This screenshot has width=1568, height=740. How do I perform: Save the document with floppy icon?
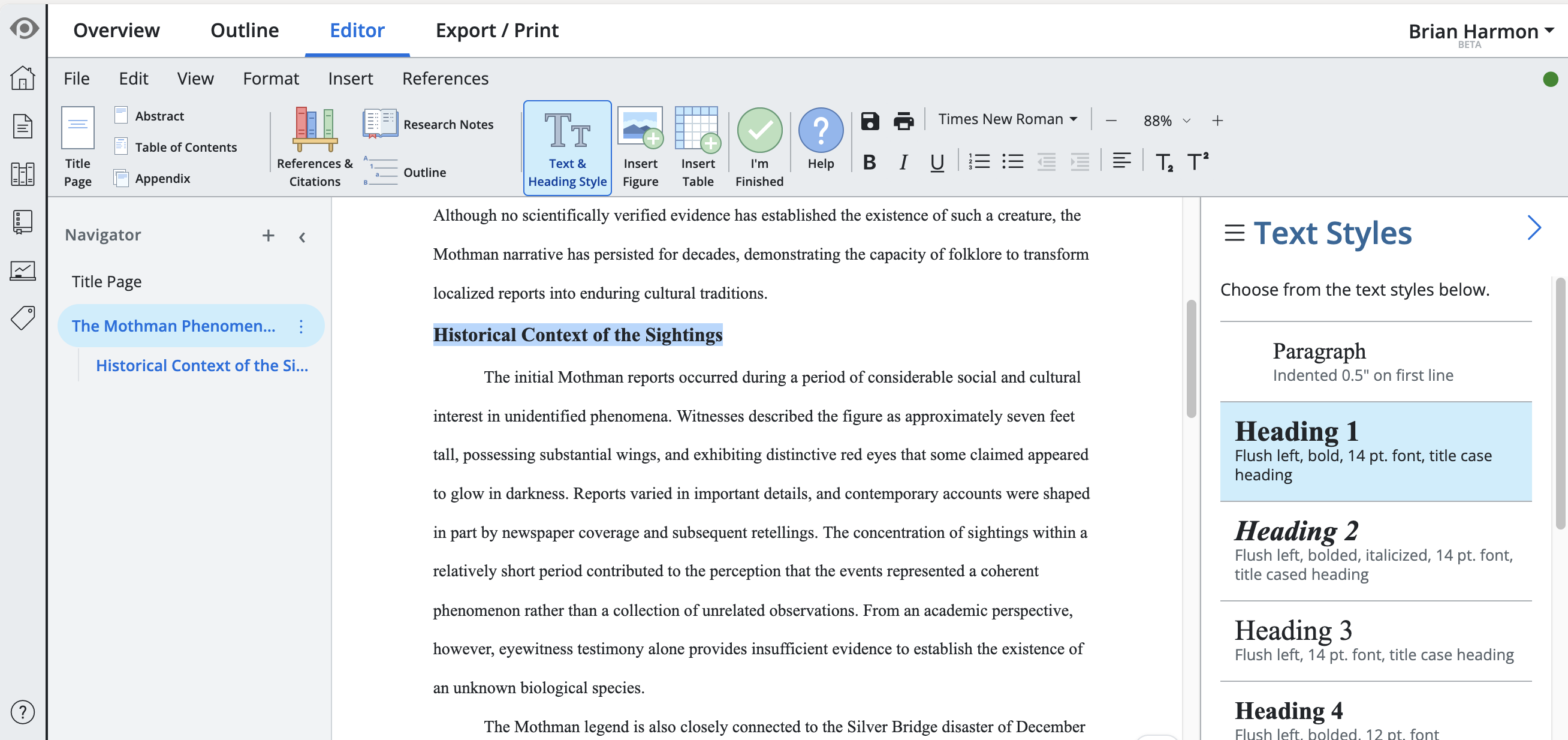coord(870,121)
